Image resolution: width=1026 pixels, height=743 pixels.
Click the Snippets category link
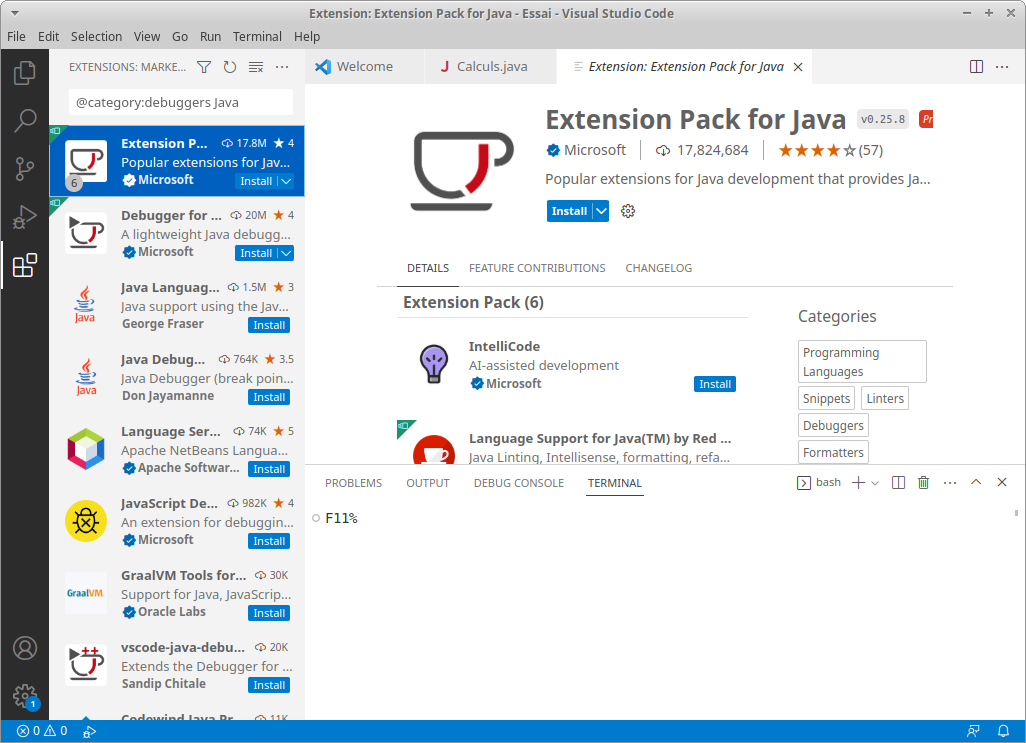826,398
